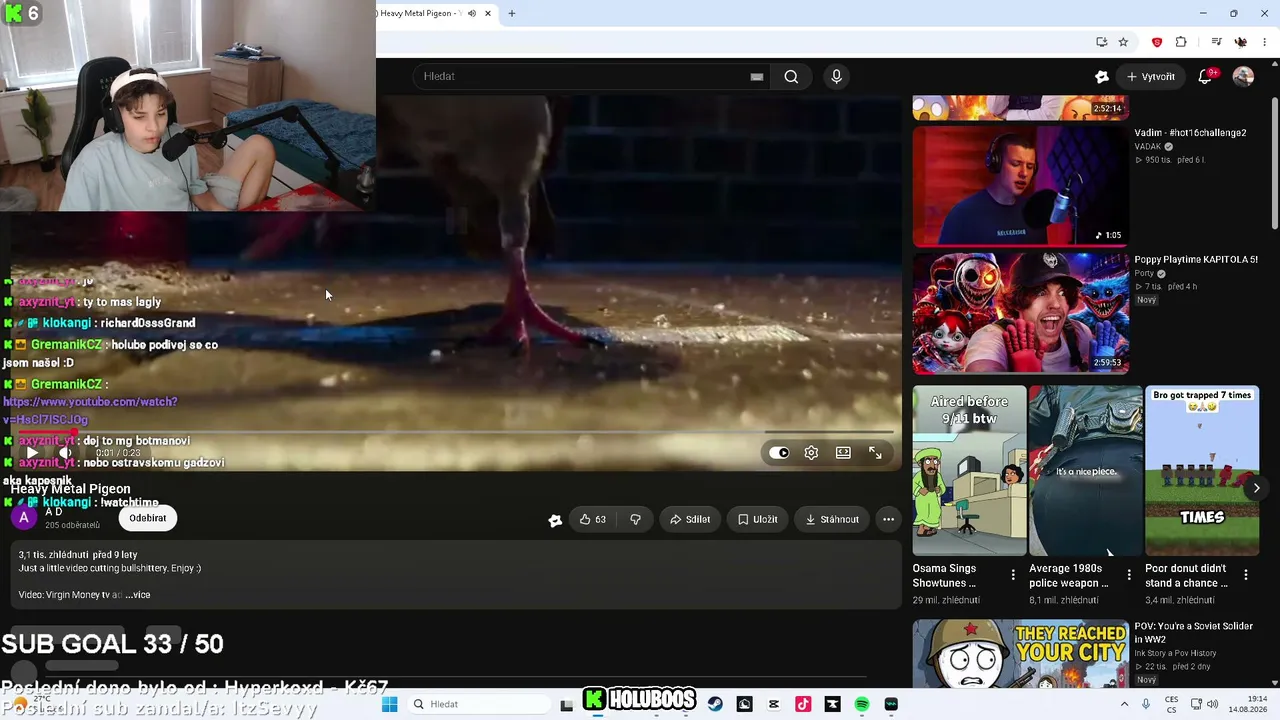Switch video to theater mode

843,453
